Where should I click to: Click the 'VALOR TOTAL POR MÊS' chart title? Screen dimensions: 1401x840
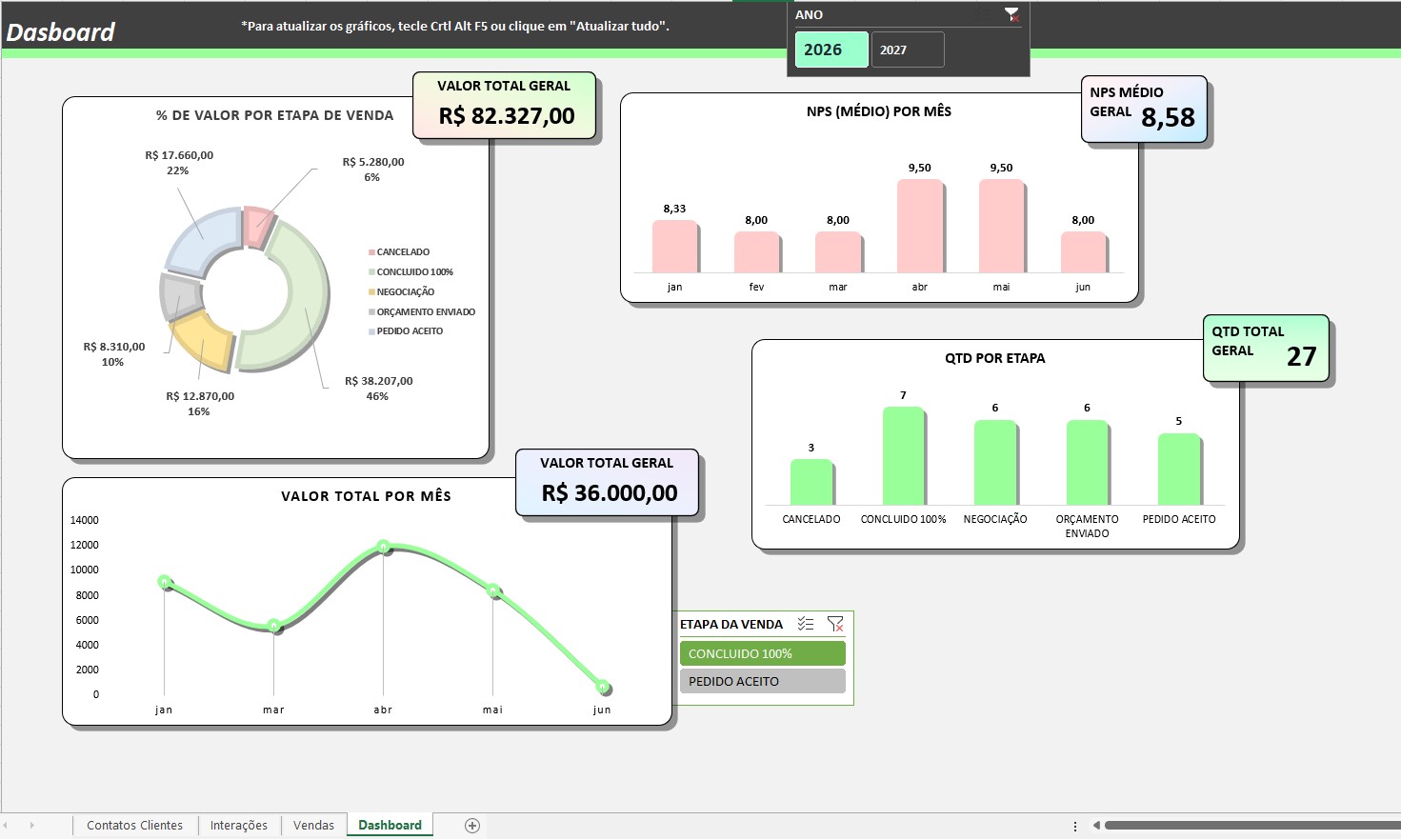366,496
